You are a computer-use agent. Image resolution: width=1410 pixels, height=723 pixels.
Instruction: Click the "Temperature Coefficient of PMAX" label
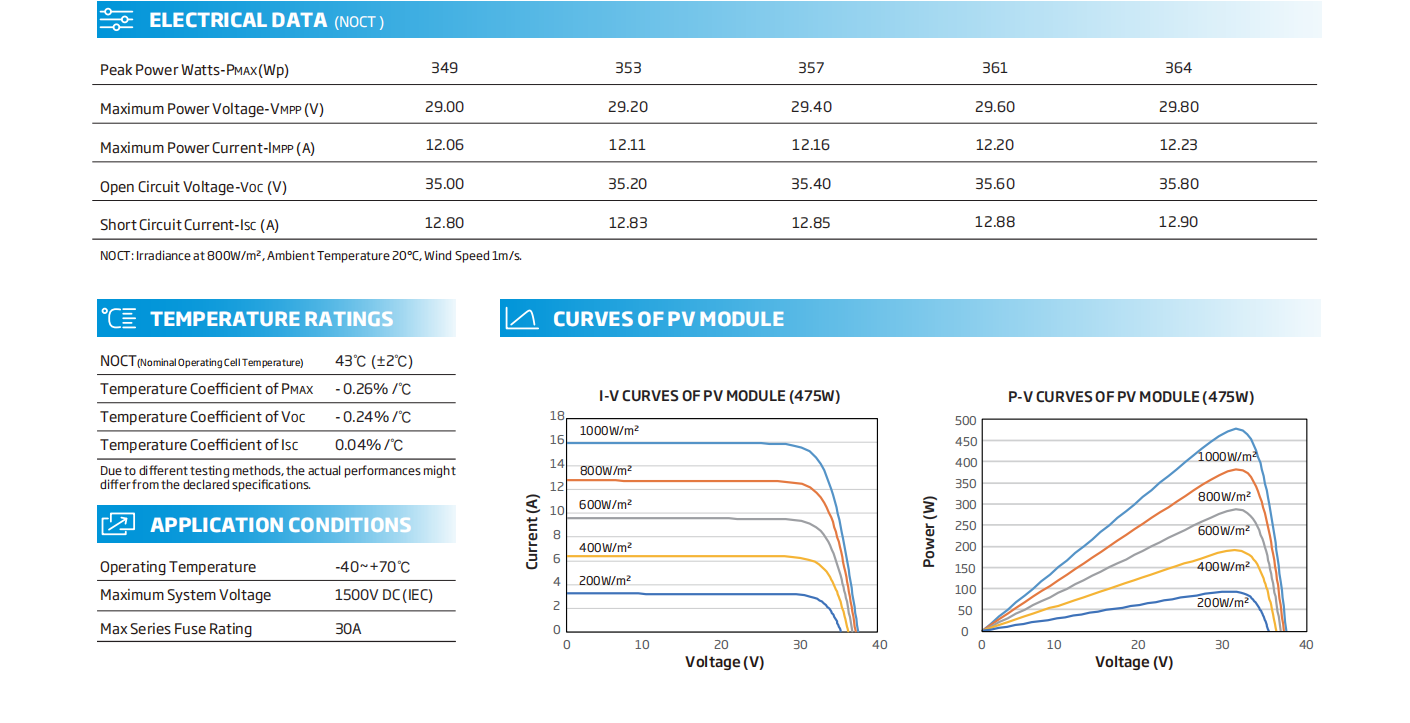click(x=207, y=389)
